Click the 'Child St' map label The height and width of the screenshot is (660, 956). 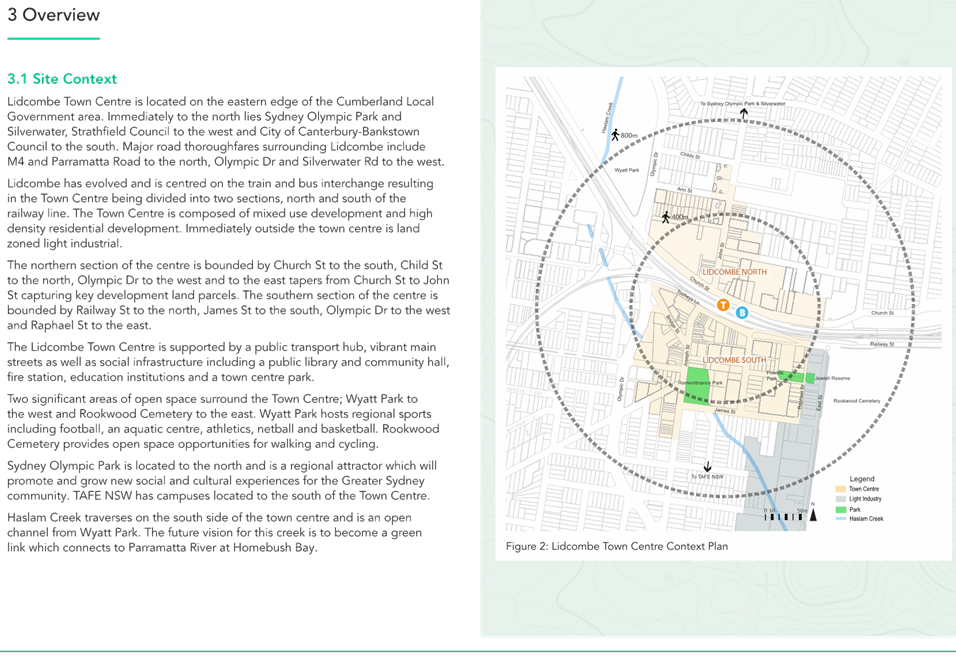690,156
